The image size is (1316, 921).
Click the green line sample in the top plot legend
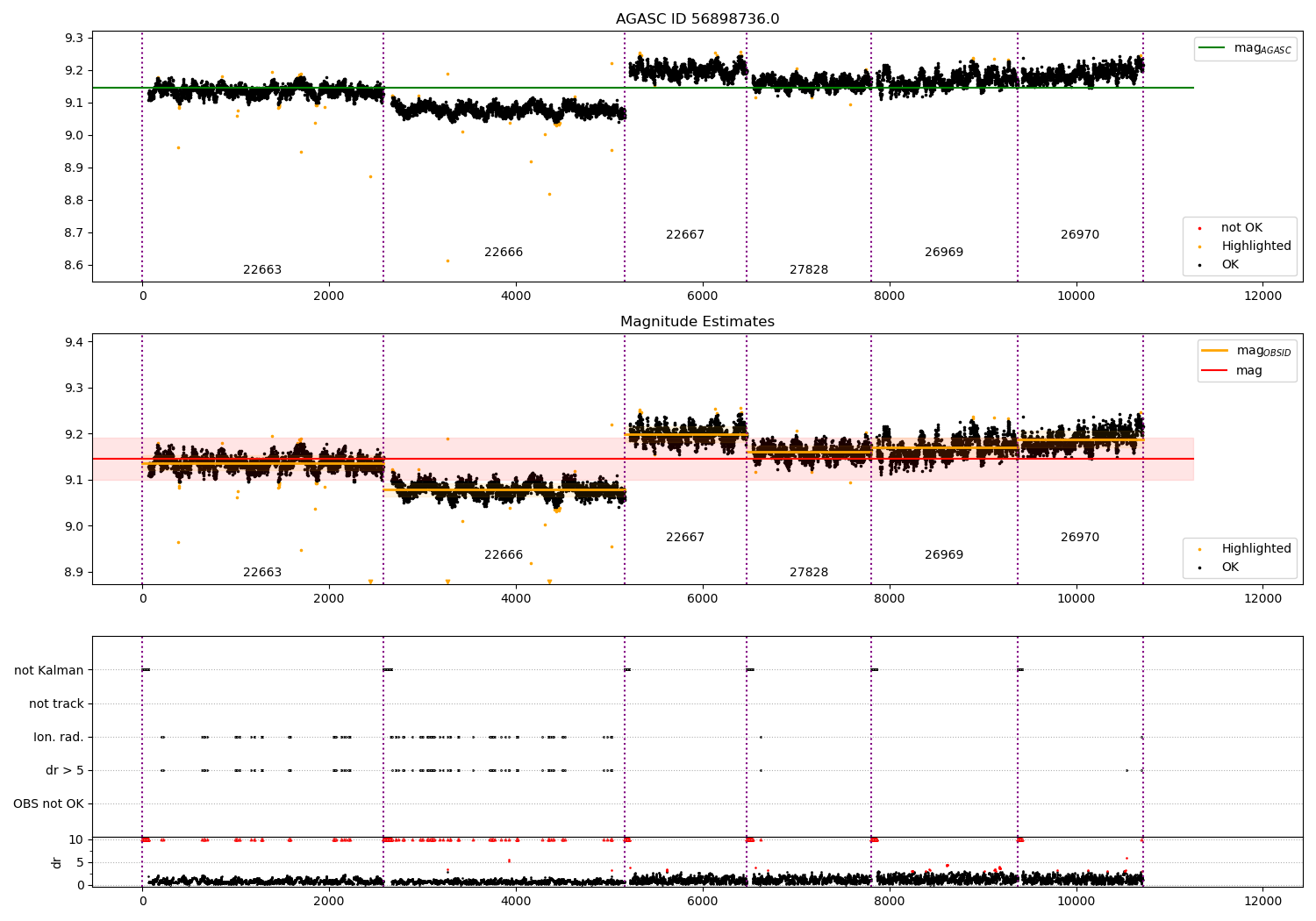(x=1212, y=48)
